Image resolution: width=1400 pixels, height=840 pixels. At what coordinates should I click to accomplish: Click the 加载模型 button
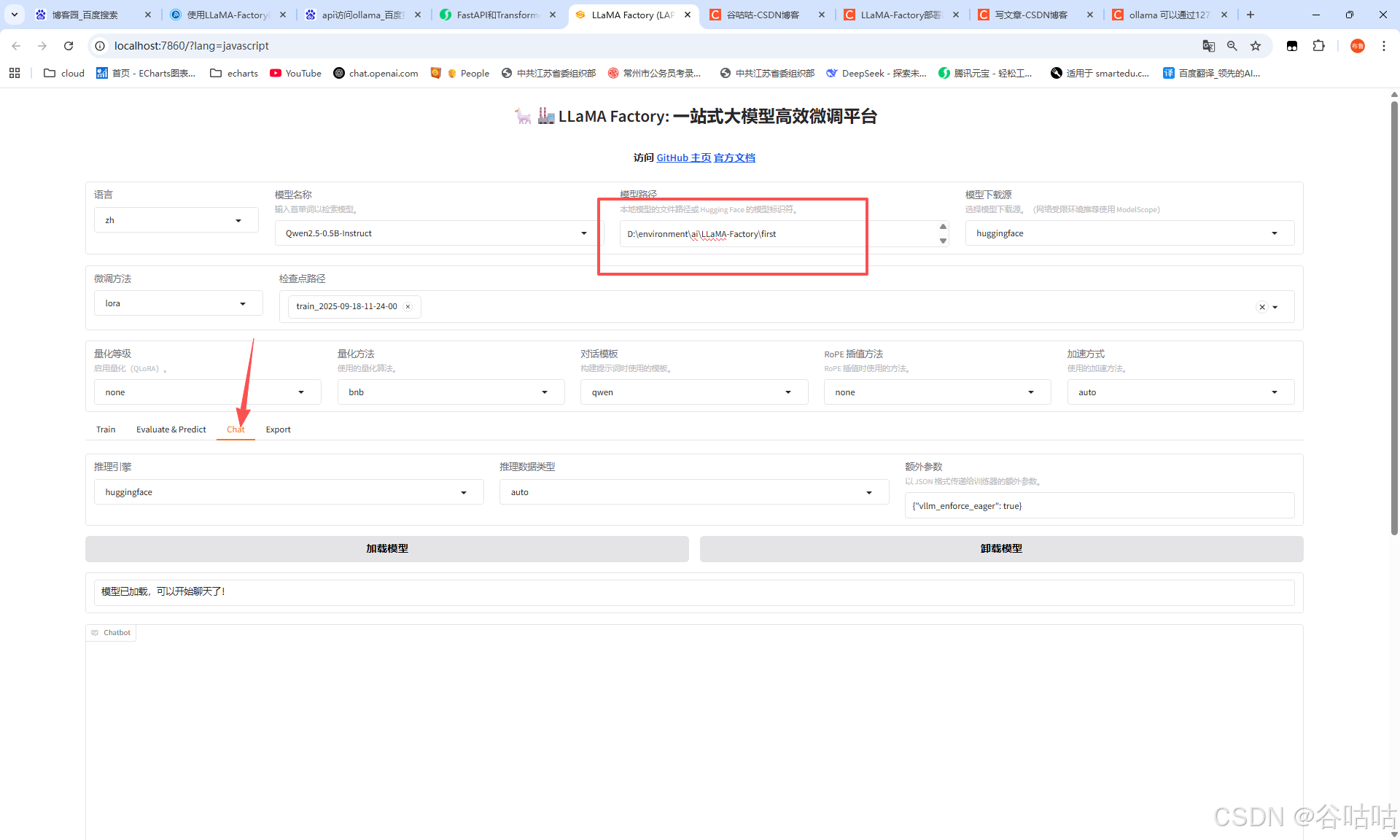(387, 549)
